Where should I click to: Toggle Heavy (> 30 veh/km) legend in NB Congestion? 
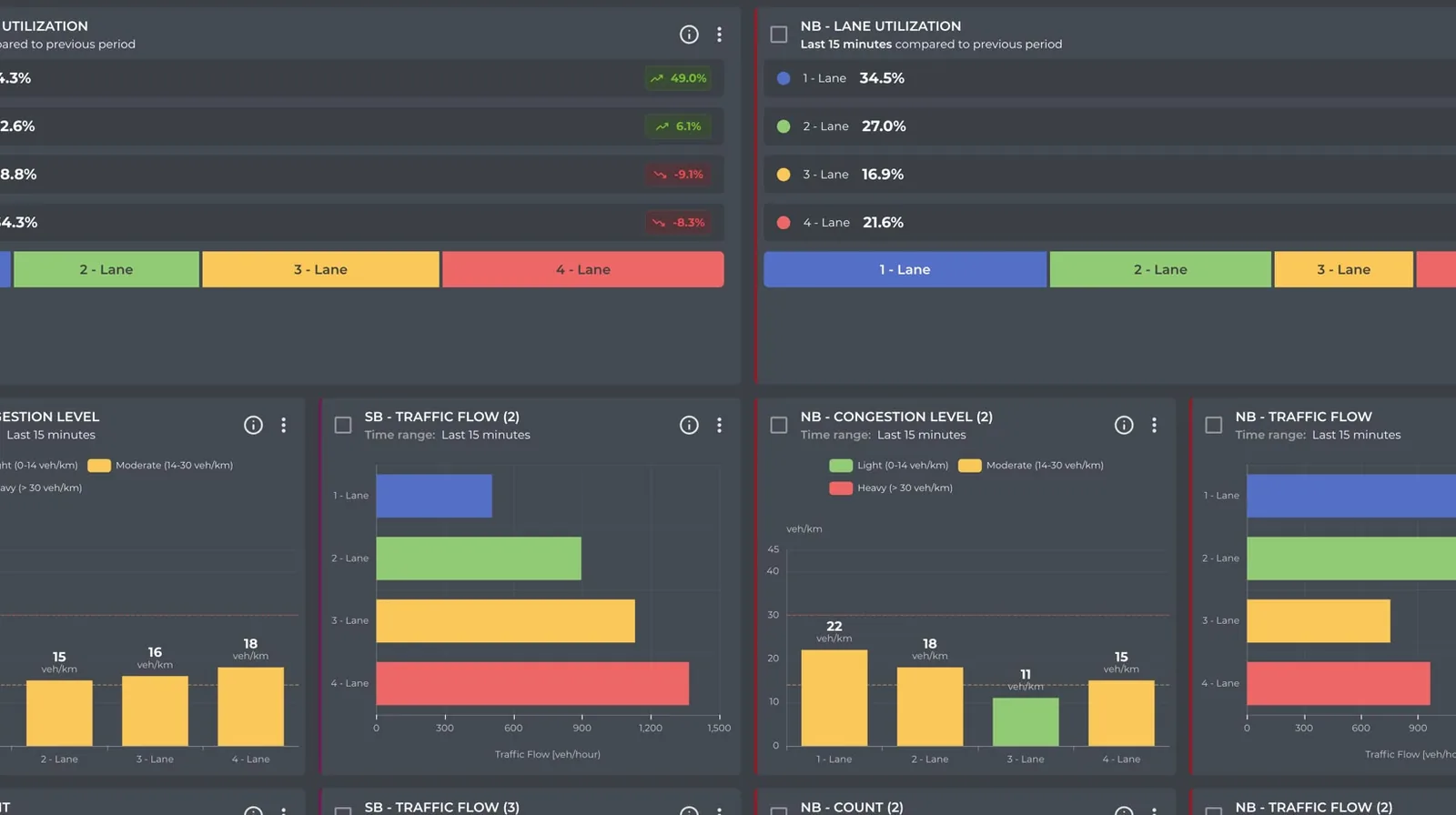click(x=891, y=488)
